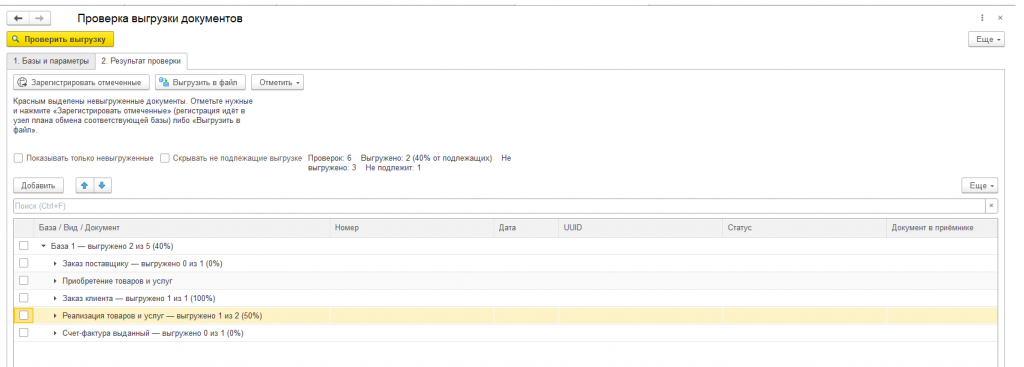Click the Добавить button

[39, 186]
